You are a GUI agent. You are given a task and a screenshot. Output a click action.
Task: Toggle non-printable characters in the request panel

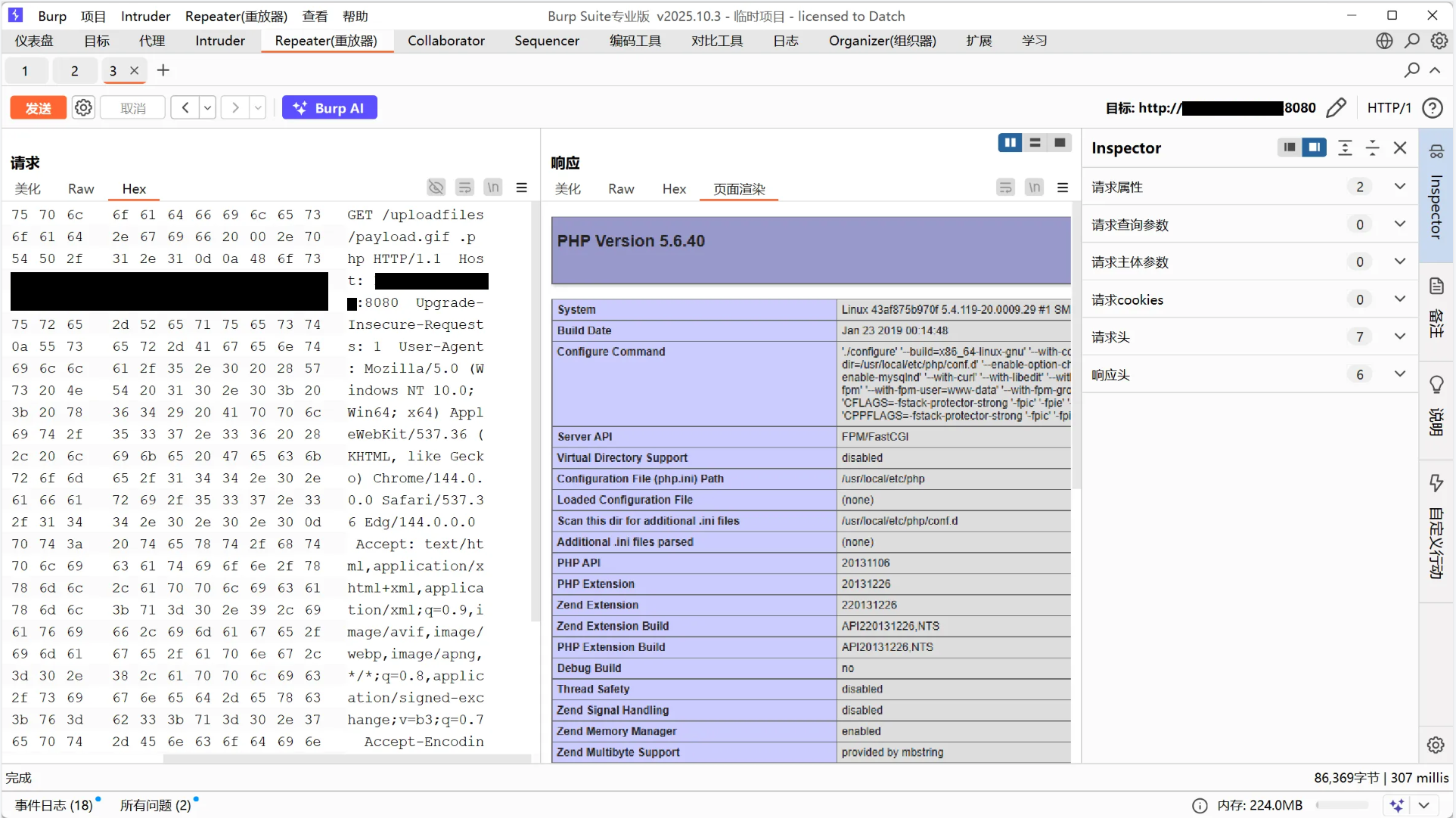click(436, 187)
